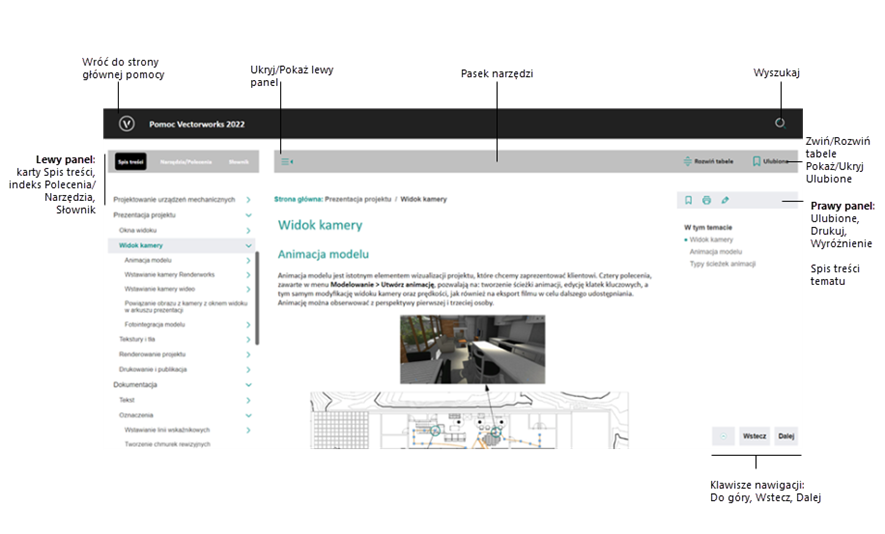Select Wstawianie kamery Renderworks tree item
Viewport: 885px width, 534px height.
click(169, 274)
